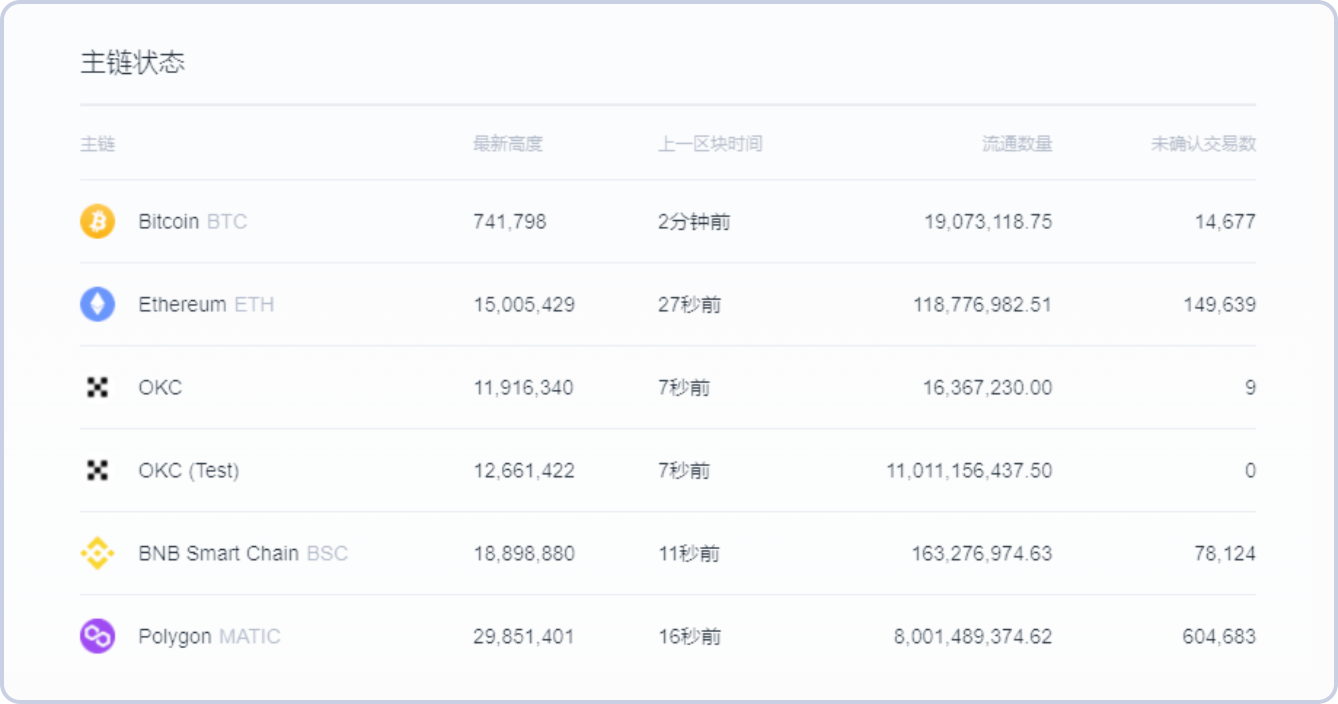The width and height of the screenshot is (1338, 704).
Task: Click Bitcoin last block time 2分钟前
Action: pos(694,221)
